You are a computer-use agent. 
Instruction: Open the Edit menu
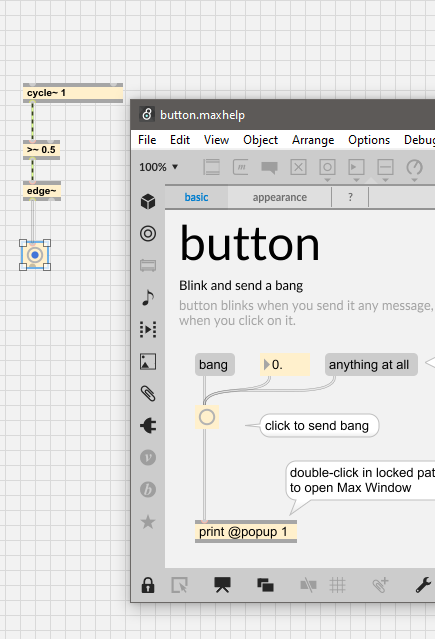(180, 140)
